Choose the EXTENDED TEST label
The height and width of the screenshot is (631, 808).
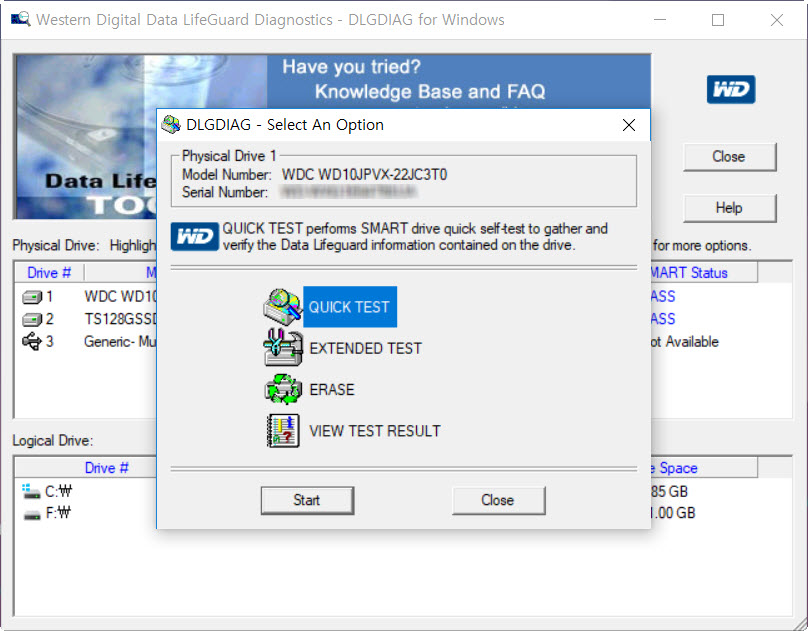pyautogui.click(x=365, y=348)
